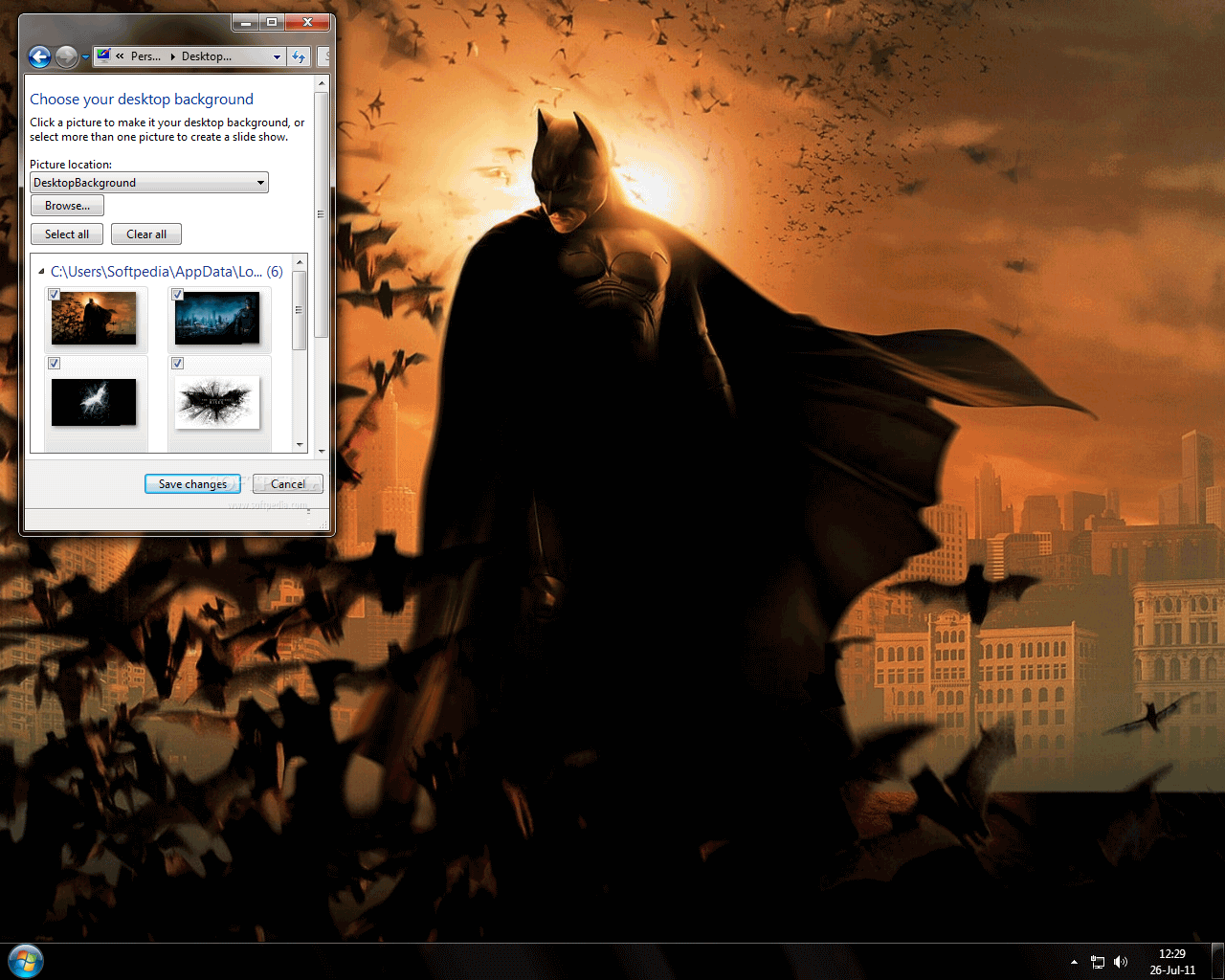This screenshot has width=1225, height=980.
Task: Click the picture list scrollbar thumb
Action: point(300,310)
